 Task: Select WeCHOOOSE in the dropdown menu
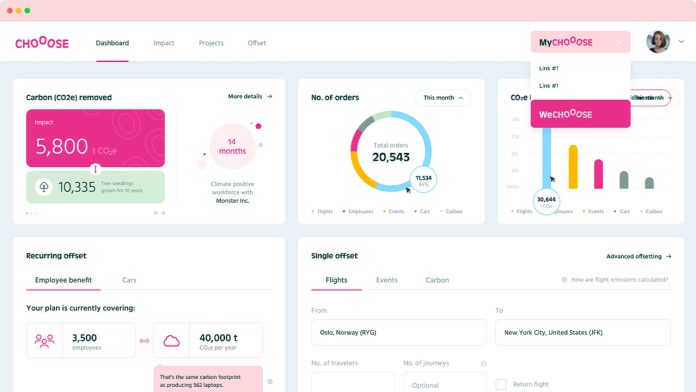pyautogui.click(x=580, y=114)
